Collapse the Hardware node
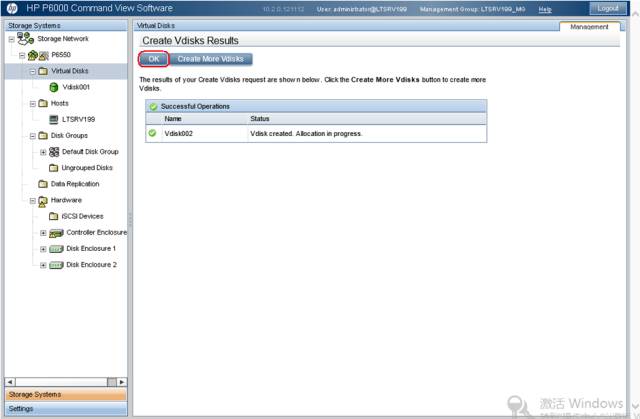 [x=33, y=201]
